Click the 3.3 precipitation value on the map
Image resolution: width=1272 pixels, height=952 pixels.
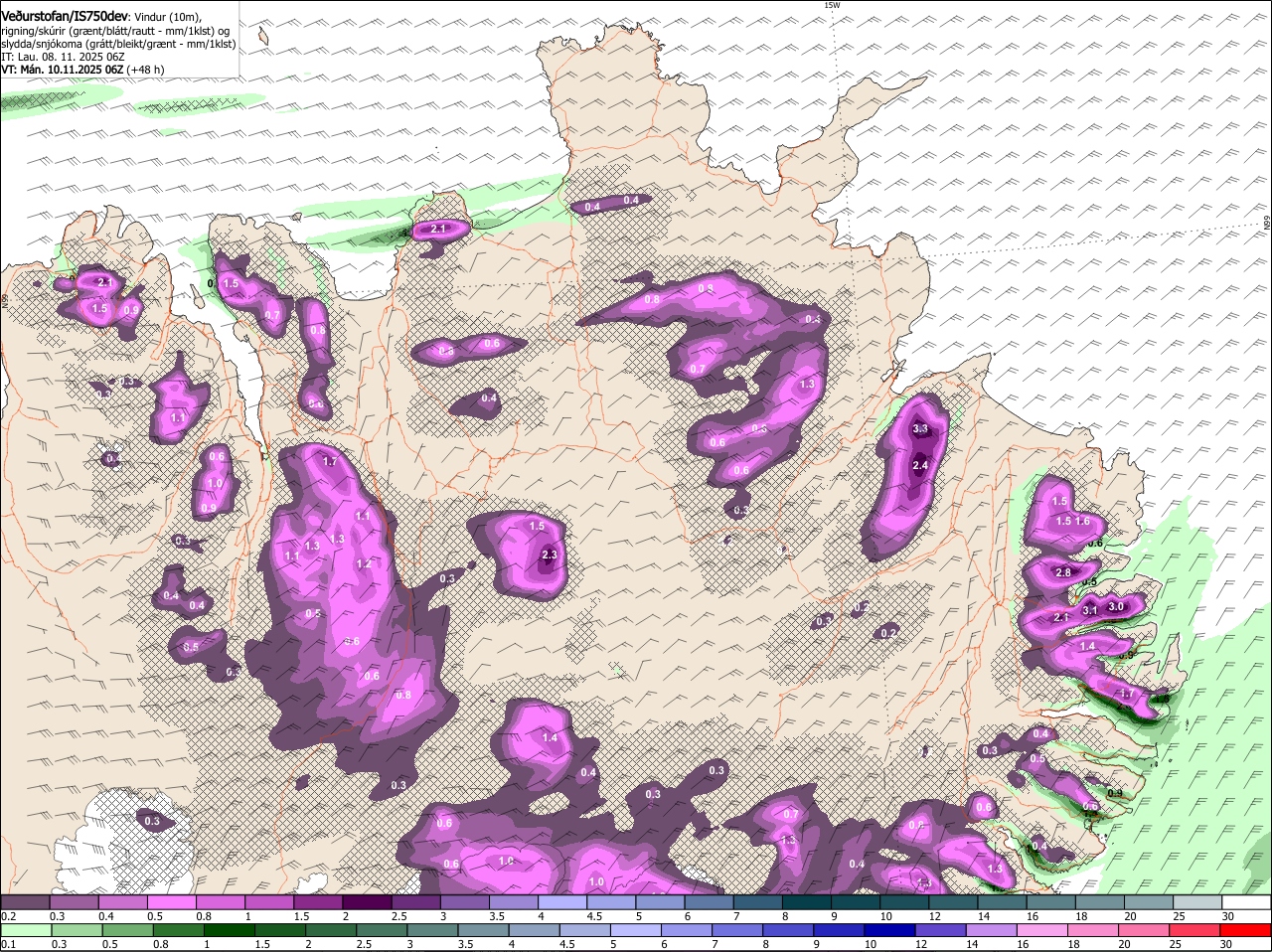coord(920,429)
